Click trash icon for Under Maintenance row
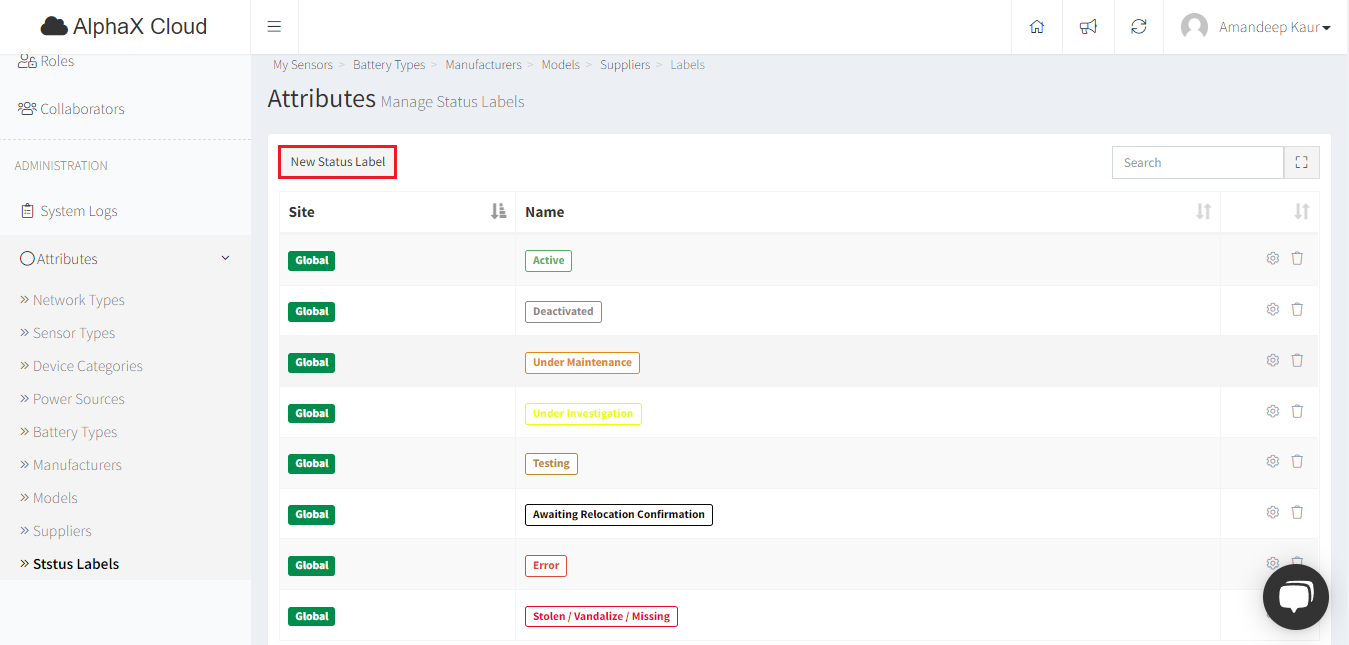This screenshot has width=1349, height=645. pyautogui.click(x=1297, y=360)
